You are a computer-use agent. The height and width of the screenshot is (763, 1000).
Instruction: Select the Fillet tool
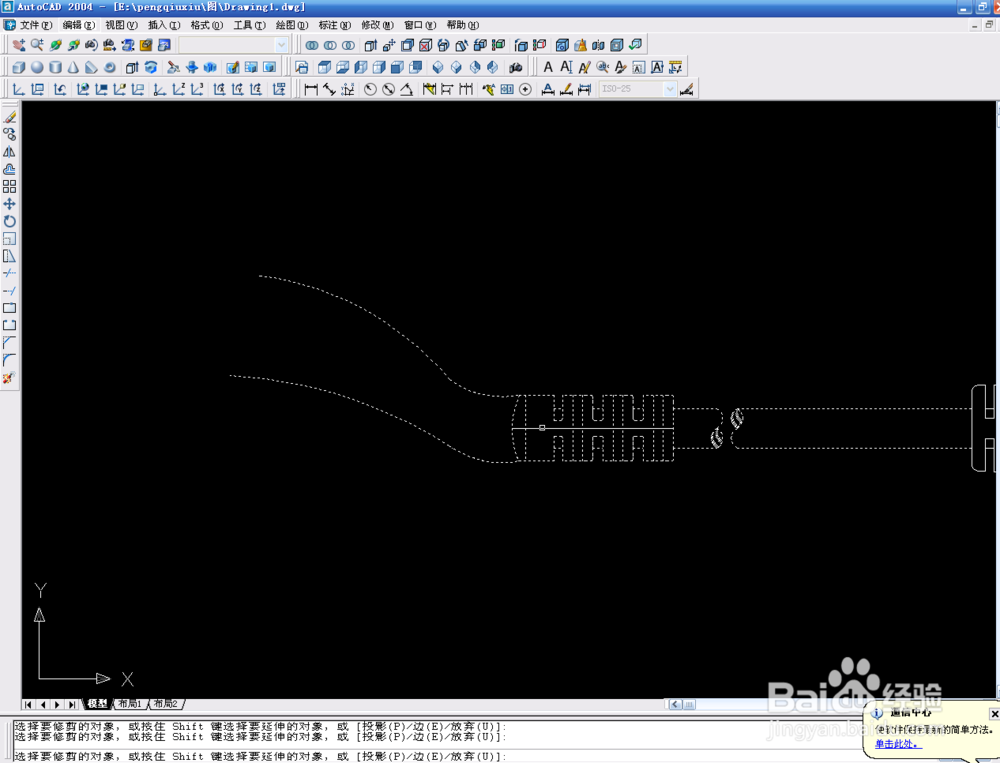[x=10, y=360]
